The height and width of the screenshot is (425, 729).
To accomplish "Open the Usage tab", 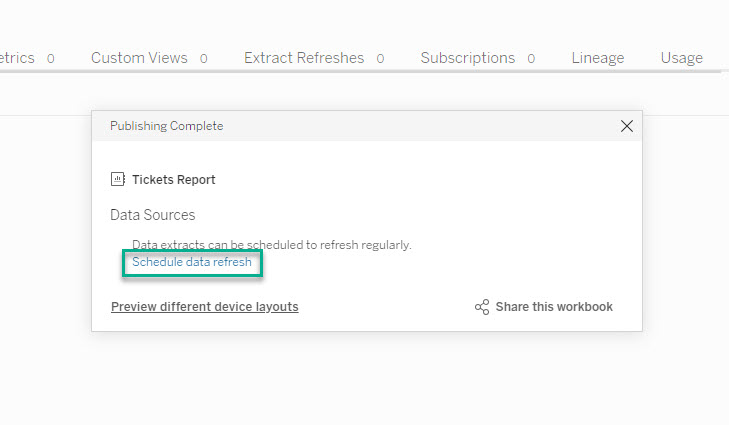I will coord(681,58).
